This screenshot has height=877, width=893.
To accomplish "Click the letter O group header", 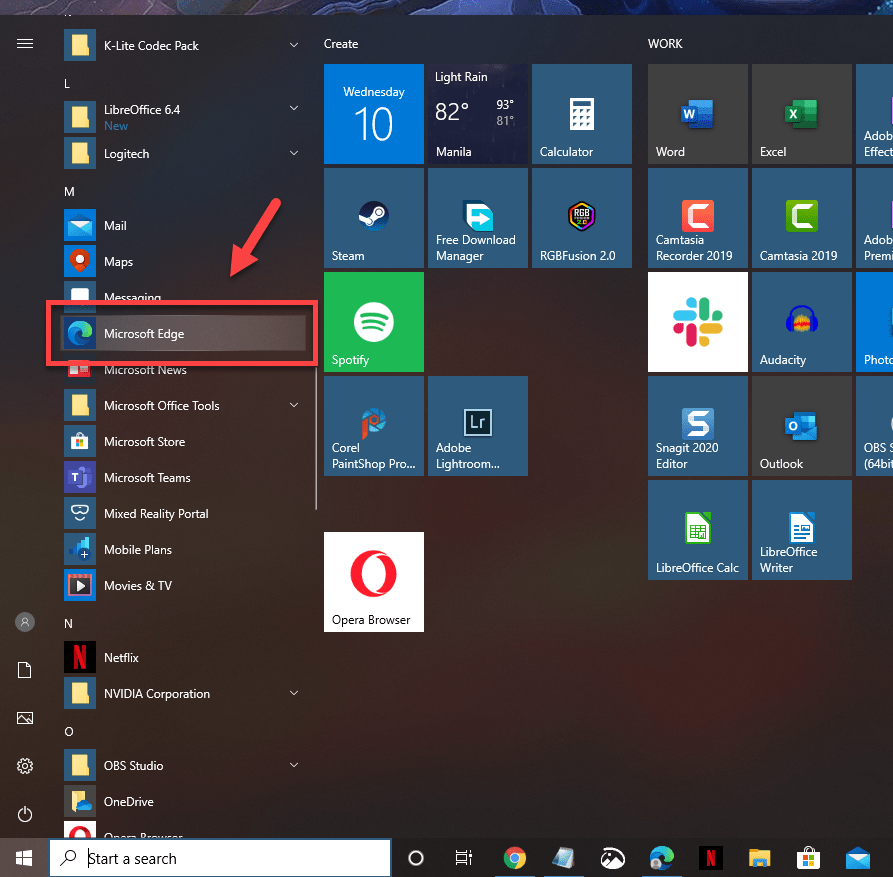I will pos(69,732).
